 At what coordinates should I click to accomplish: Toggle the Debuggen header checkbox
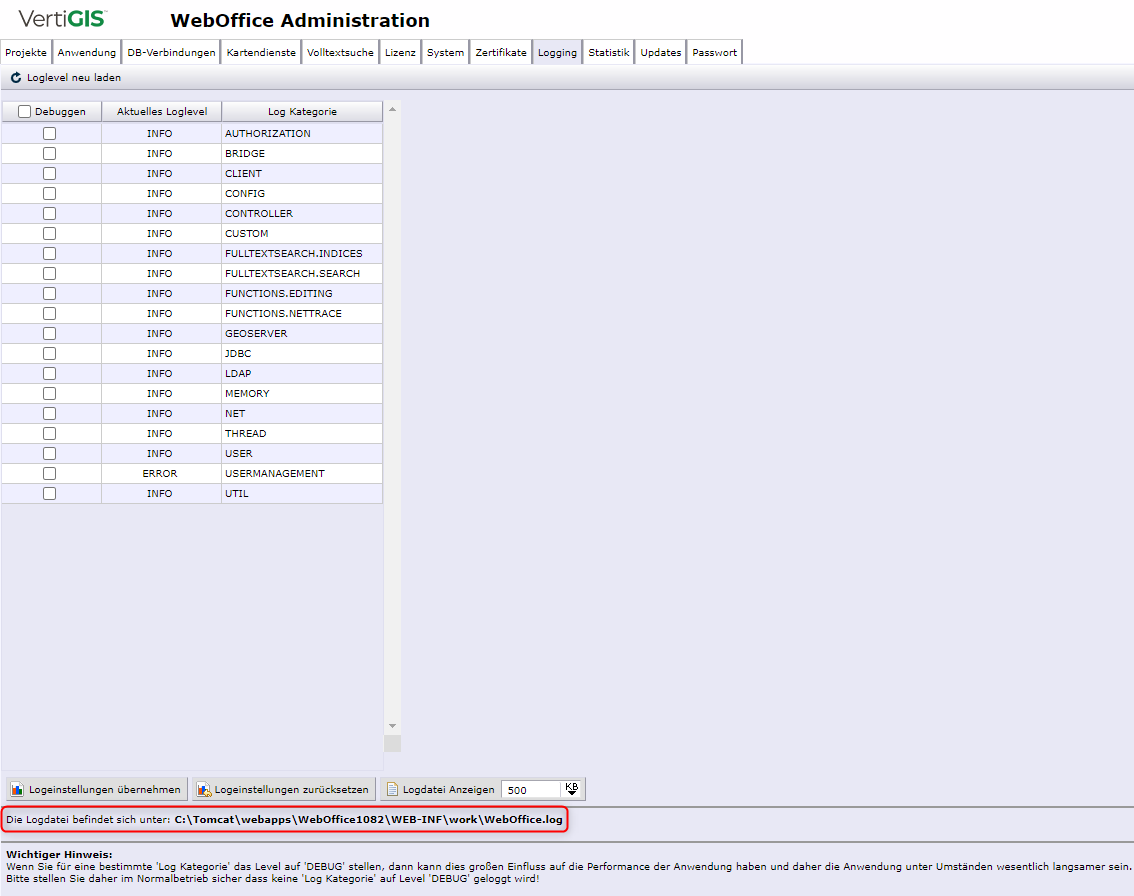click(x=25, y=111)
